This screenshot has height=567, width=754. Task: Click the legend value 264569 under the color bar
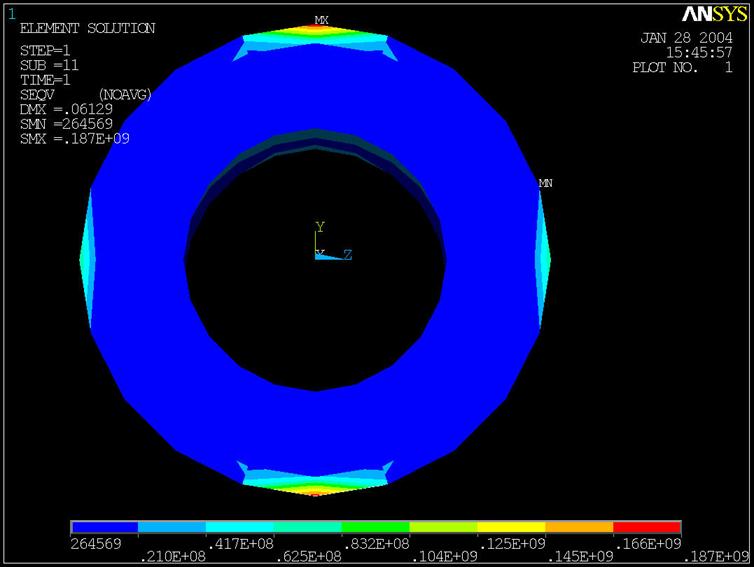pyautogui.click(x=96, y=544)
